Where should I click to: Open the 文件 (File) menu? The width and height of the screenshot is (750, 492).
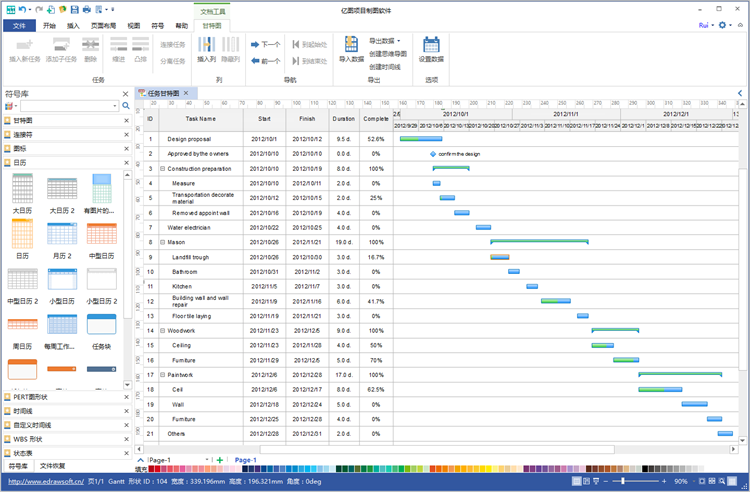coord(19,26)
